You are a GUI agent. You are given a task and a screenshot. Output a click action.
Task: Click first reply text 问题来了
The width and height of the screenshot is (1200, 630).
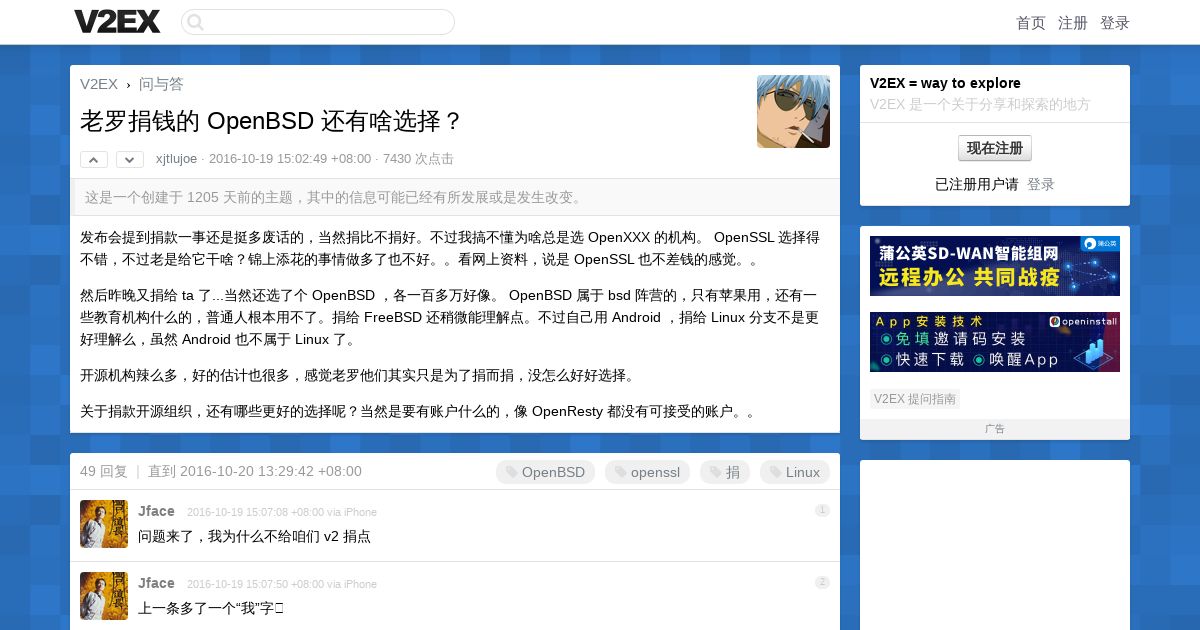254,537
